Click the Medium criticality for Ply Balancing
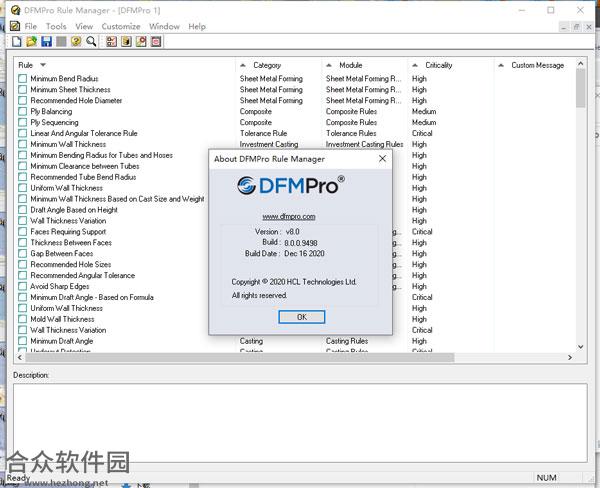This screenshot has height=488, width=600. [424, 111]
